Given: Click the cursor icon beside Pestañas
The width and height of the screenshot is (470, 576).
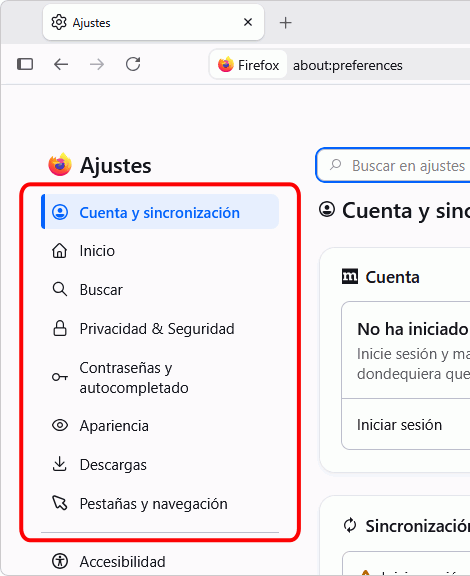Looking at the screenshot, I should point(60,503).
